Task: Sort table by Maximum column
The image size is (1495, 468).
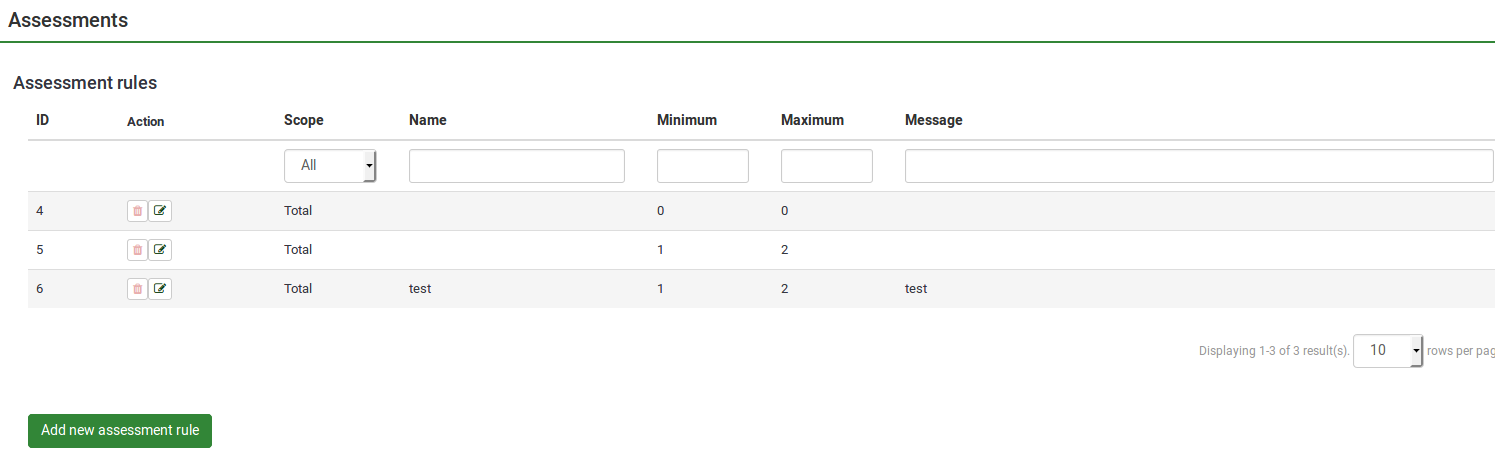Action: point(812,120)
